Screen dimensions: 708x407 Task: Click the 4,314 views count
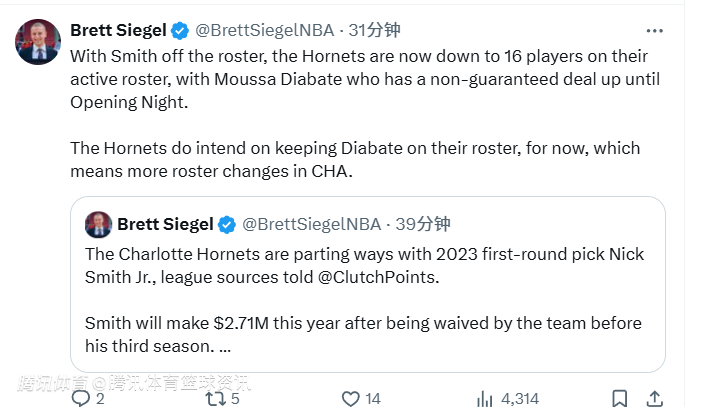click(520, 398)
